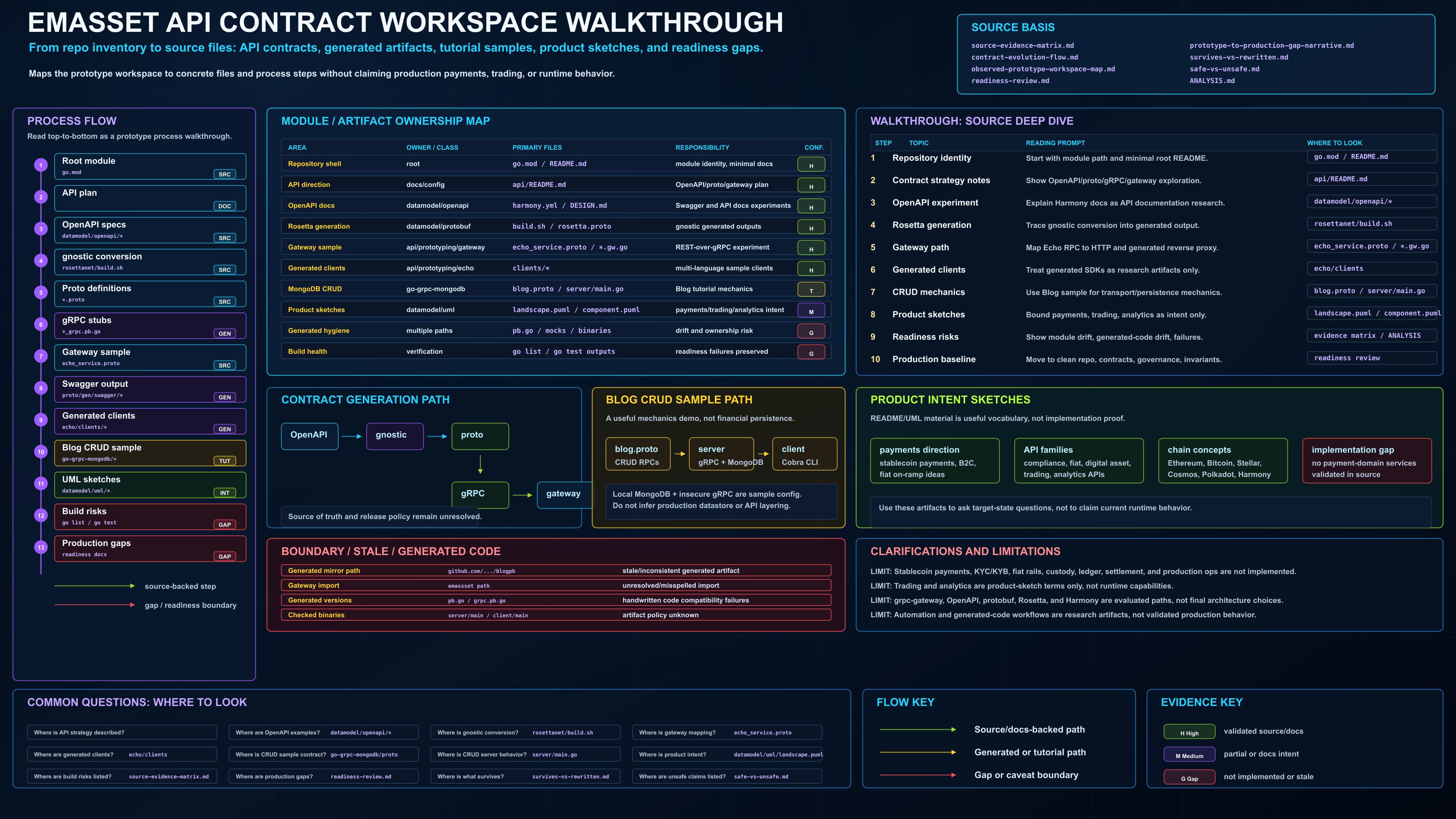This screenshot has height=819, width=1456.
Task: Select the G confidence badge in Generated hygiene row
Action: click(811, 331)
